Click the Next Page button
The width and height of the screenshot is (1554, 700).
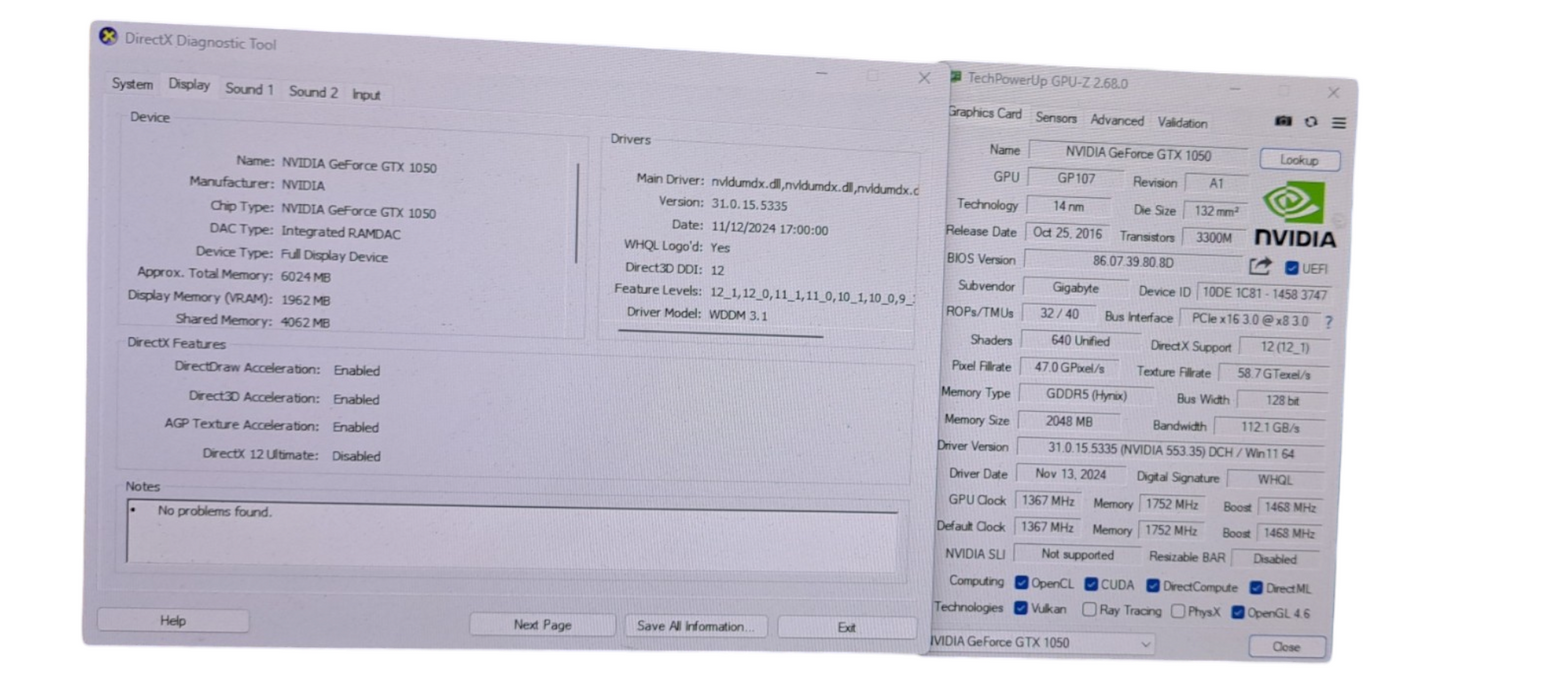pyautogui.click(x=542, y=625)
